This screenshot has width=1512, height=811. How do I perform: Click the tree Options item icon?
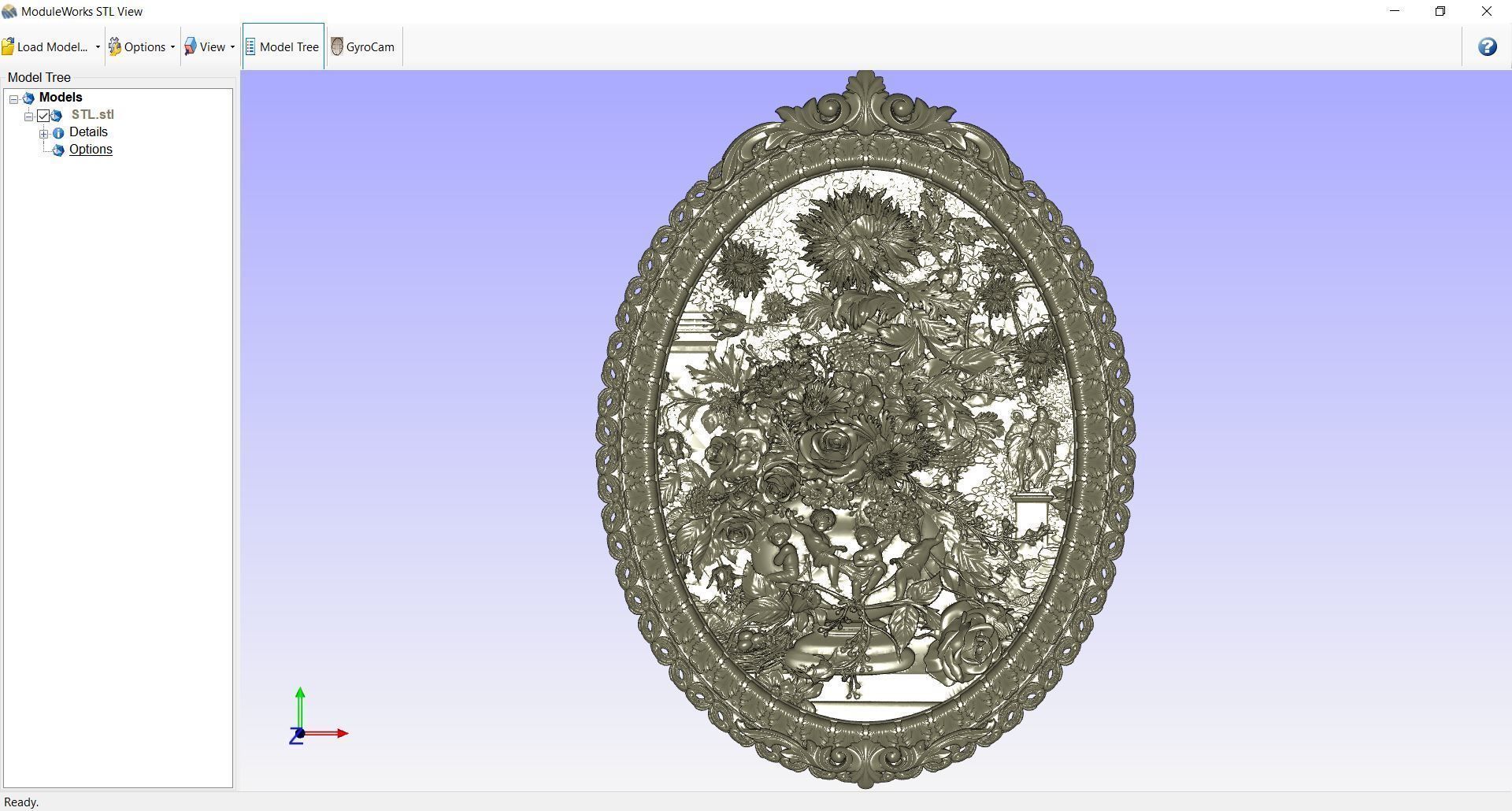(x=58, y=150)
